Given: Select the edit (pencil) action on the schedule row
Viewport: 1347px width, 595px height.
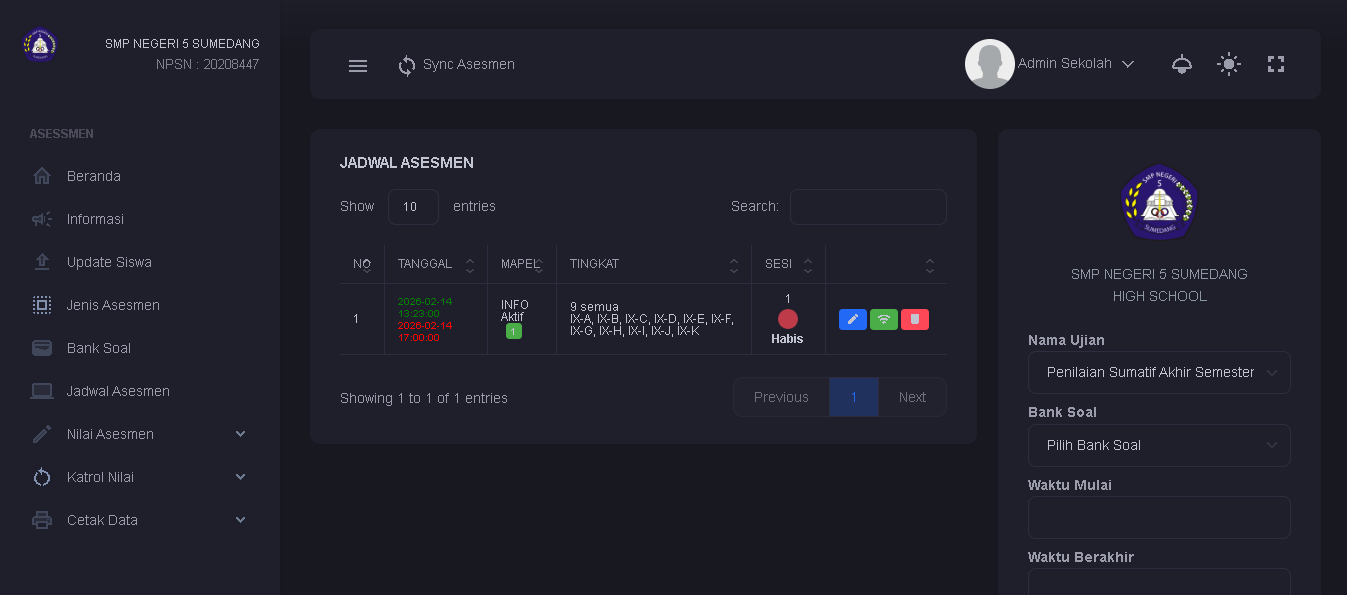Looking at the screenshot, I should pyautogui.click(x=852, y=318).
